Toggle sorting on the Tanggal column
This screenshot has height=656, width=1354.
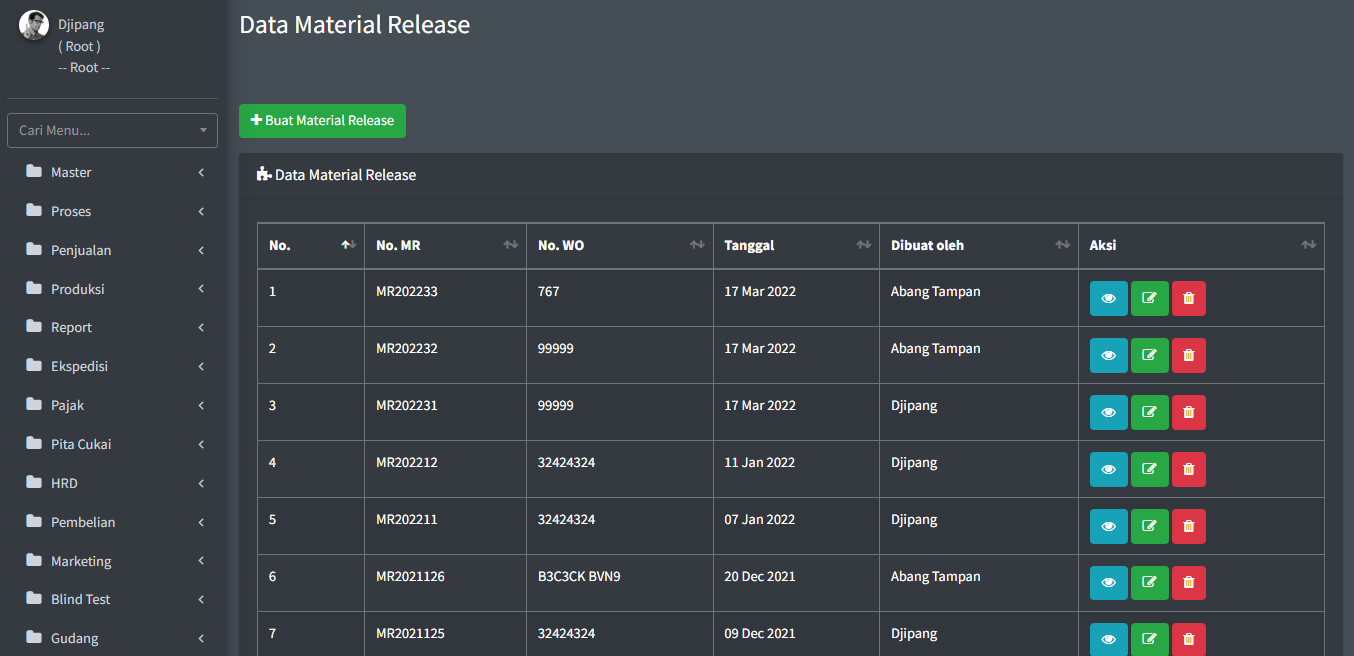click(x=795, y=245)
